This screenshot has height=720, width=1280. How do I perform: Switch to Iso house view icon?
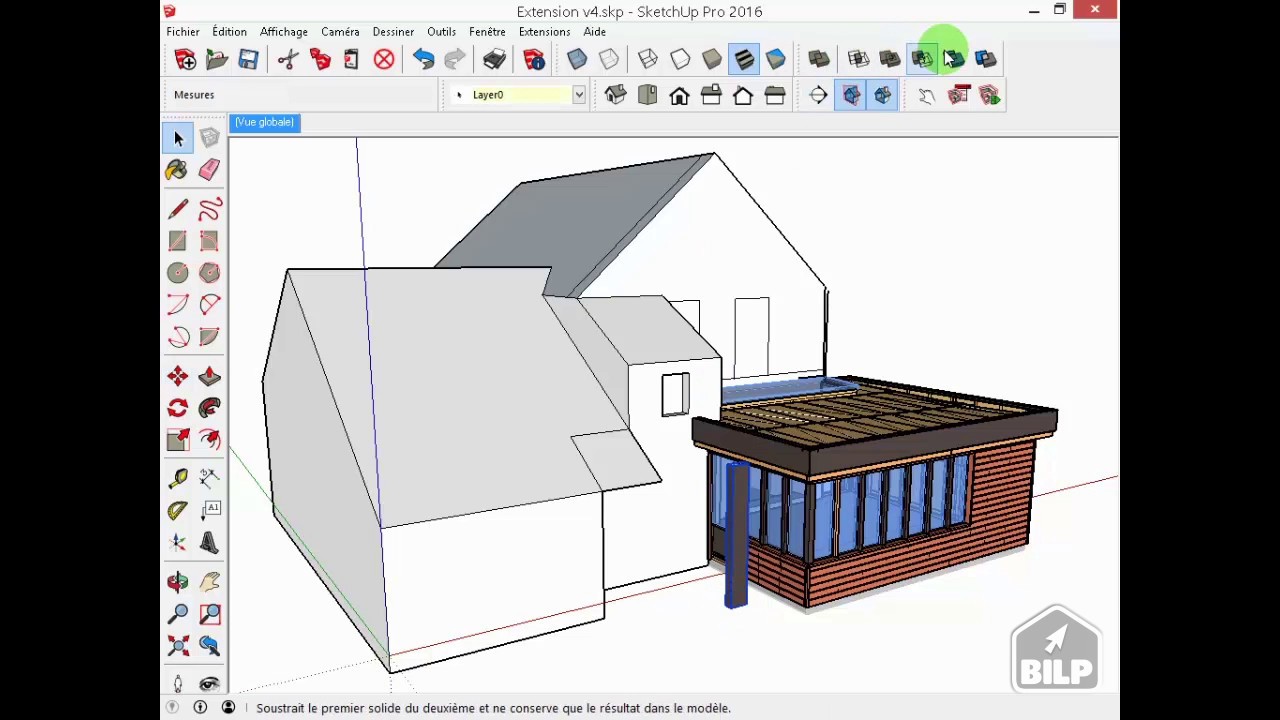[615, 95]
